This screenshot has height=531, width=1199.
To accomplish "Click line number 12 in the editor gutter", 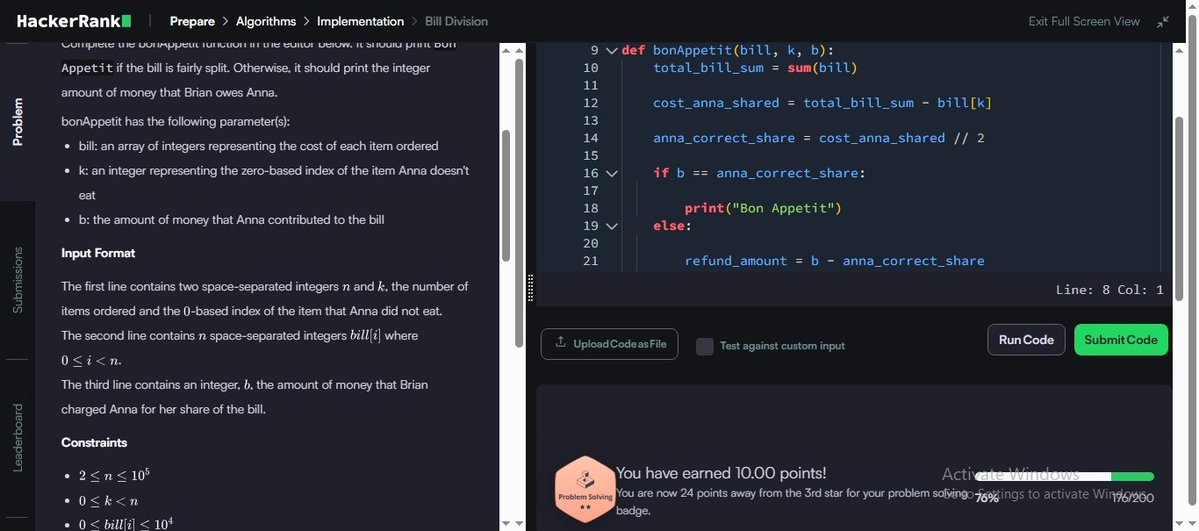I will click(x=590, y=103).
